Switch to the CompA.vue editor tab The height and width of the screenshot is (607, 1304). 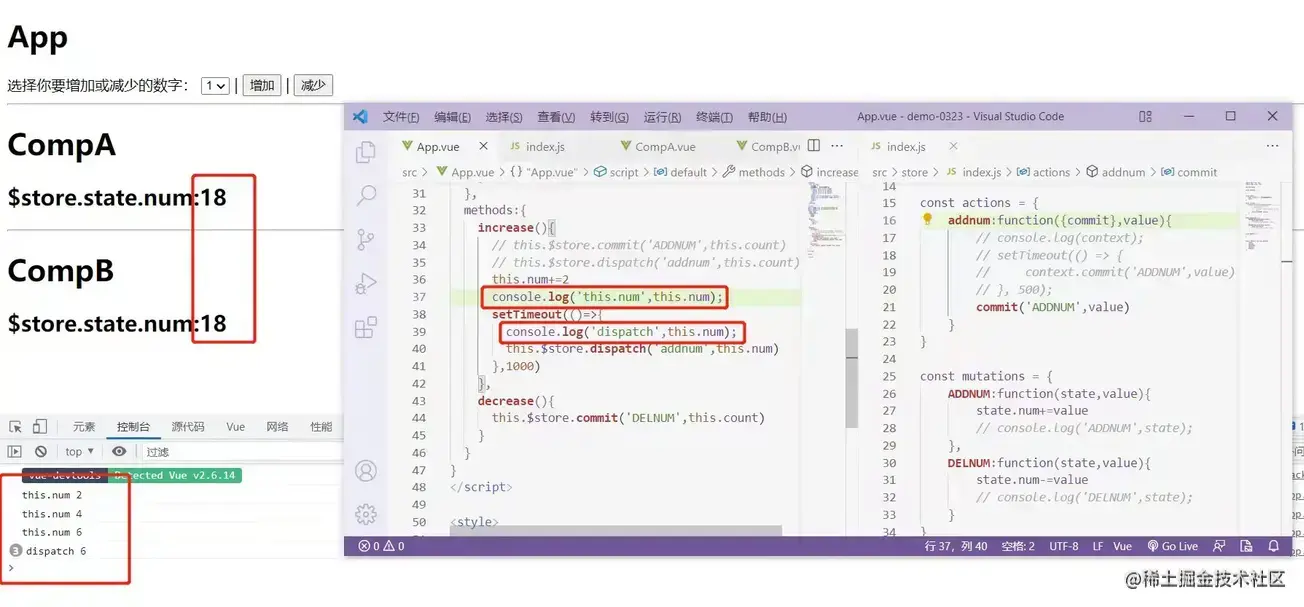(x=665, y=146)
